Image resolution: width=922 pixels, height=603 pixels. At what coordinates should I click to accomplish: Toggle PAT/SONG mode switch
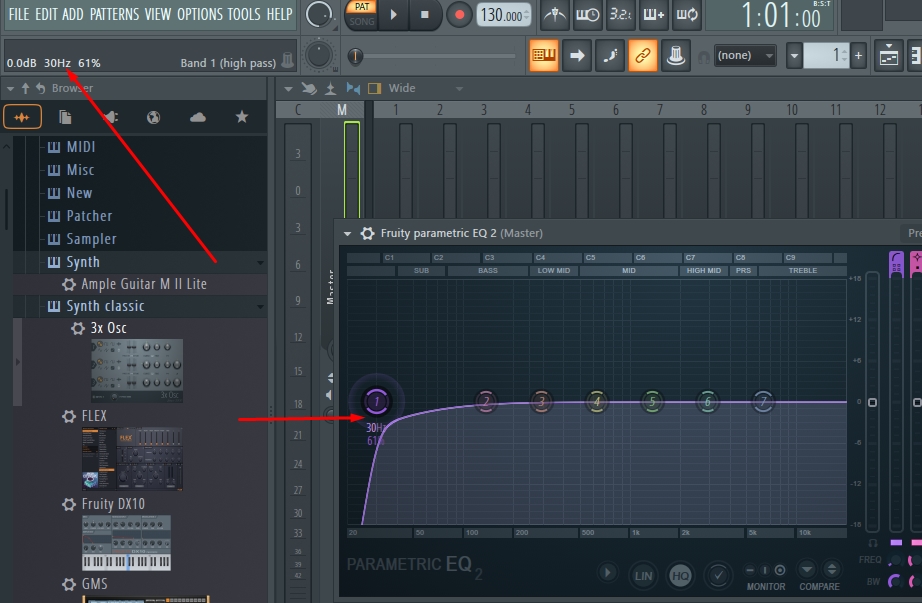click(362, 15)
